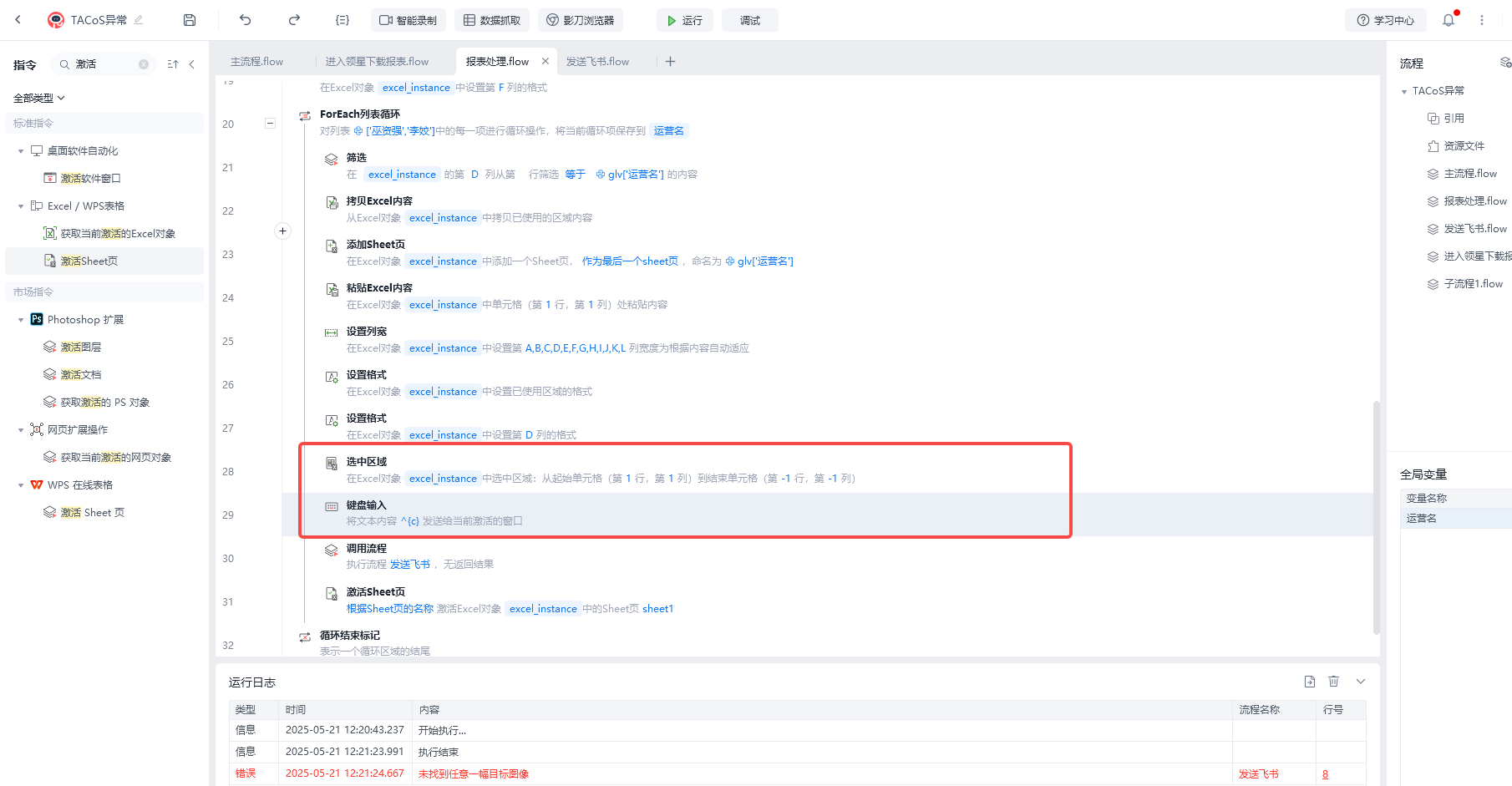Open 子流程1.flow in the 流程 panel

(1467, 284)
